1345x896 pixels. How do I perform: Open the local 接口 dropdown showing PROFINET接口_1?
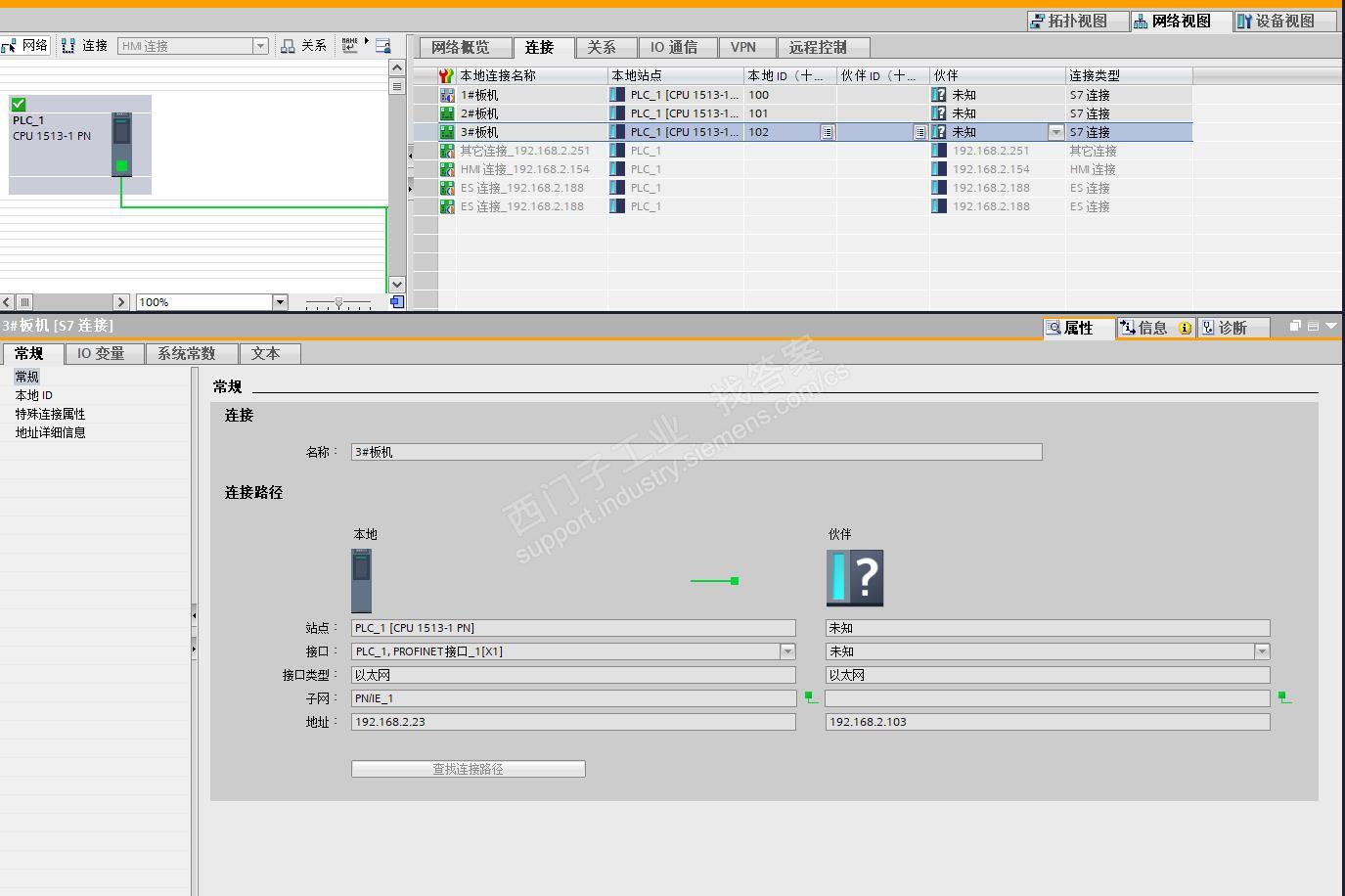click(787, 651)
